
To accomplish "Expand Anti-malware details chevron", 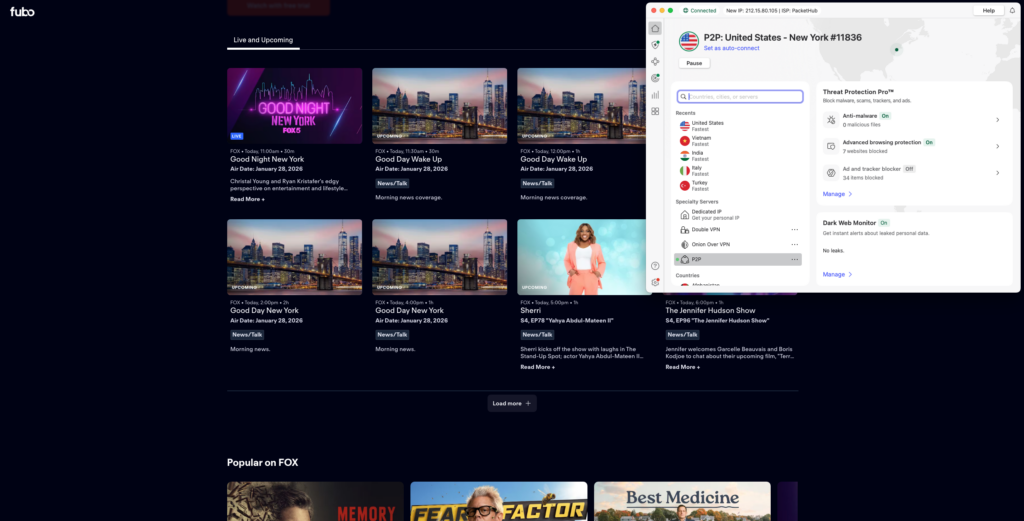I will tap(997, 120).
